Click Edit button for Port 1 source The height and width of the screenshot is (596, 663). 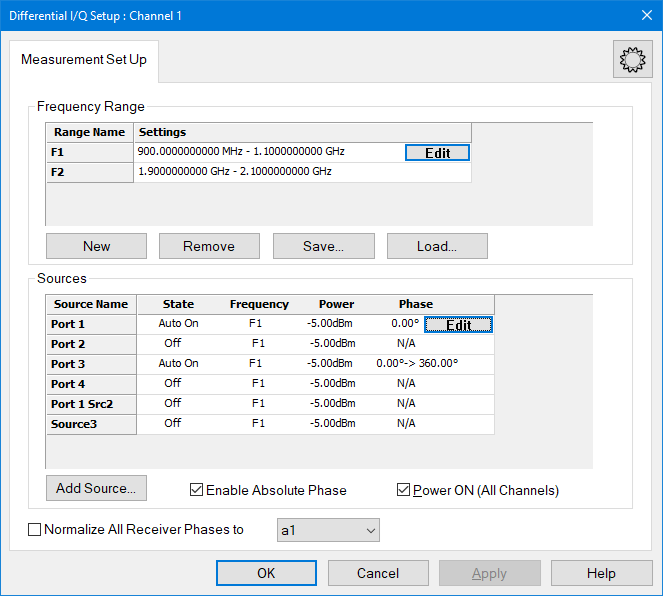tap(458, 325)
